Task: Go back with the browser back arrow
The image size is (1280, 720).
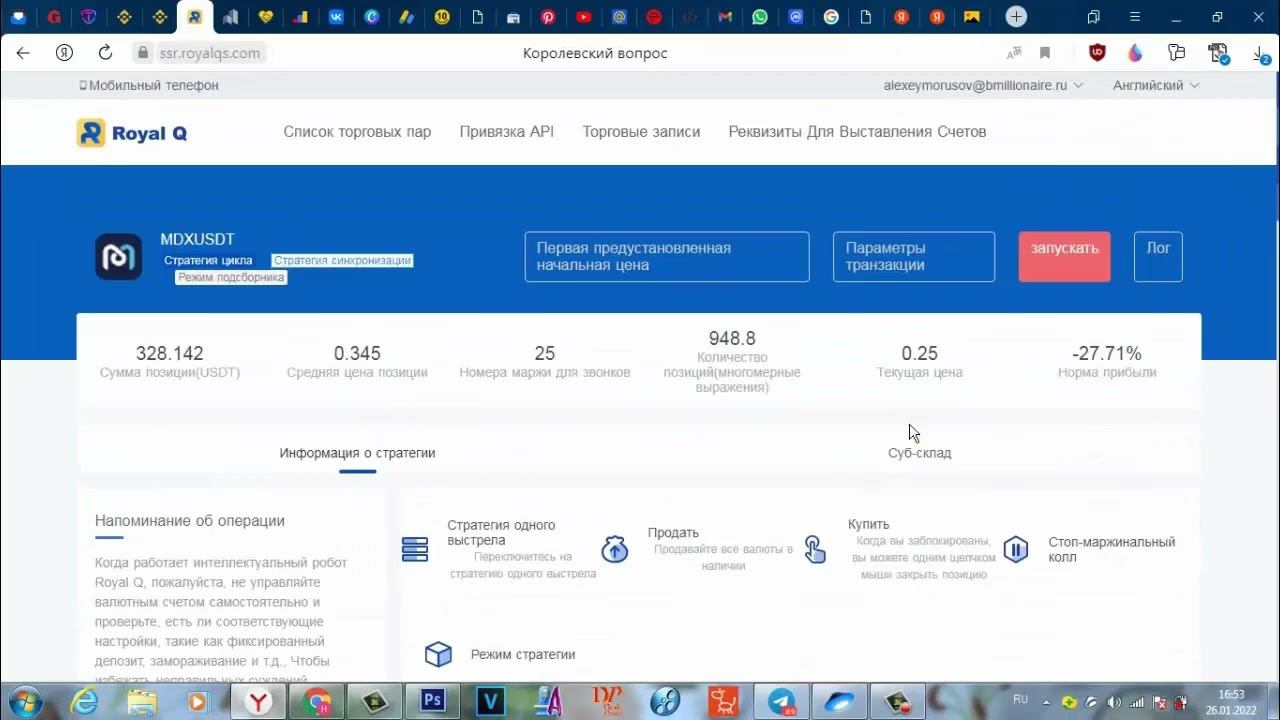Action: [23, 53]
